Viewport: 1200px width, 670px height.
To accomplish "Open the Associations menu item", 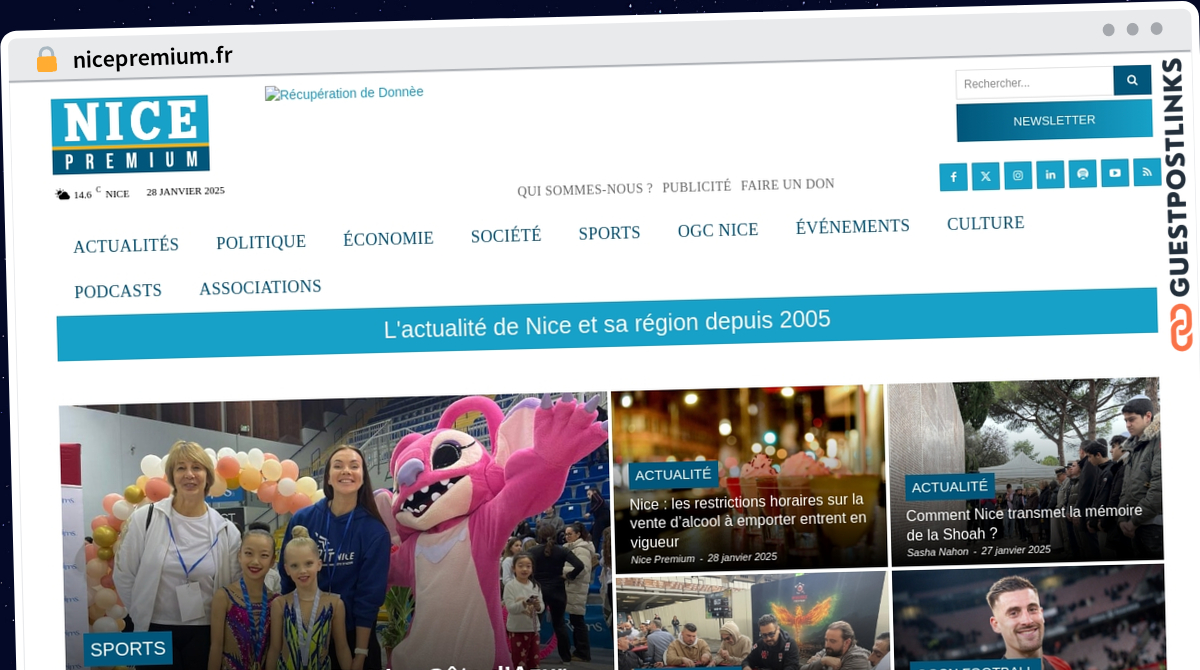I will pos(260,288).
